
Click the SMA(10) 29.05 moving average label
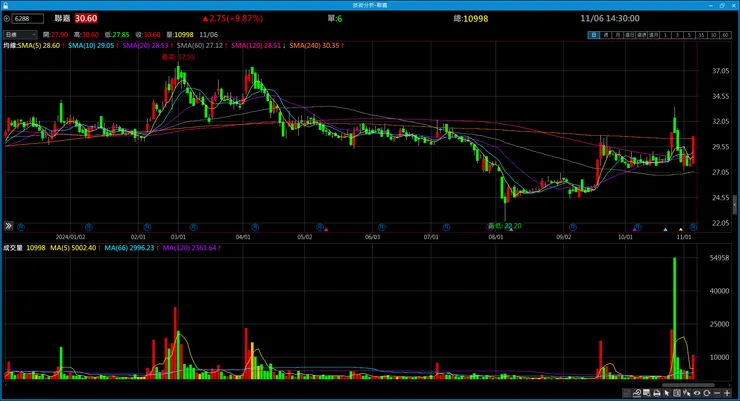(93, 45)
